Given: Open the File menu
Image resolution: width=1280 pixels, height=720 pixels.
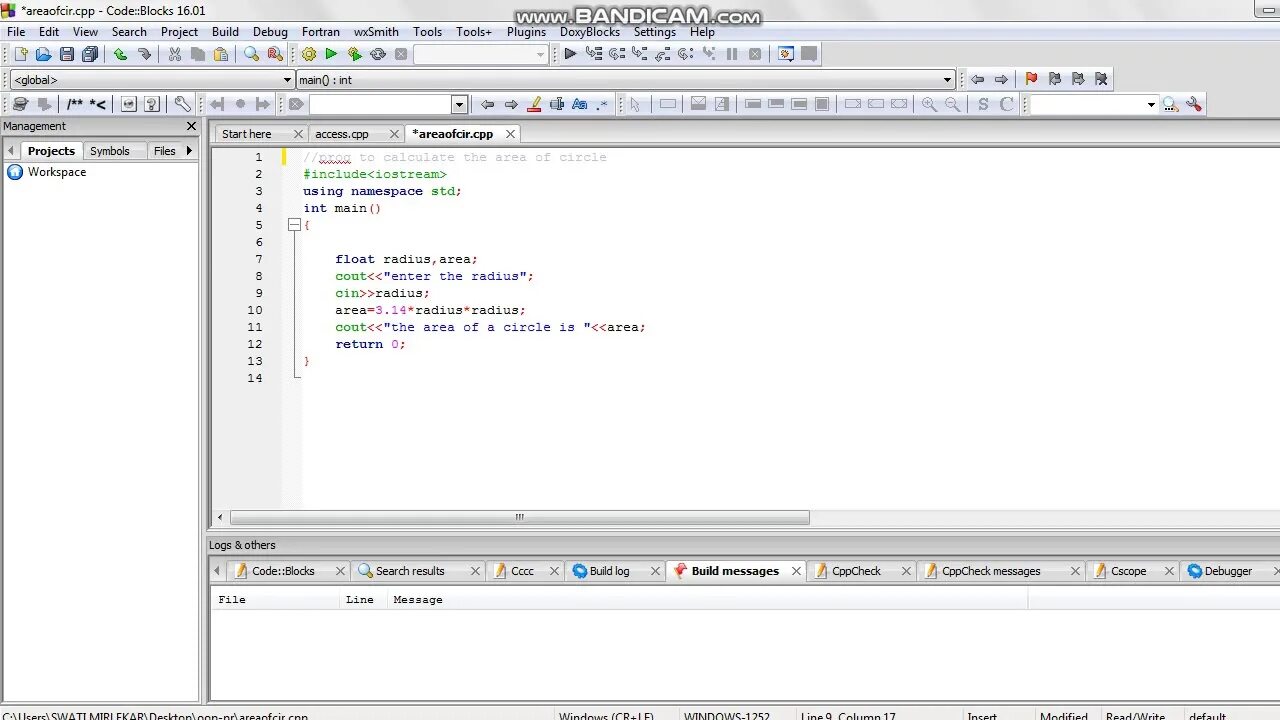Looking at the screenshot, I should (x=16, y=31).
